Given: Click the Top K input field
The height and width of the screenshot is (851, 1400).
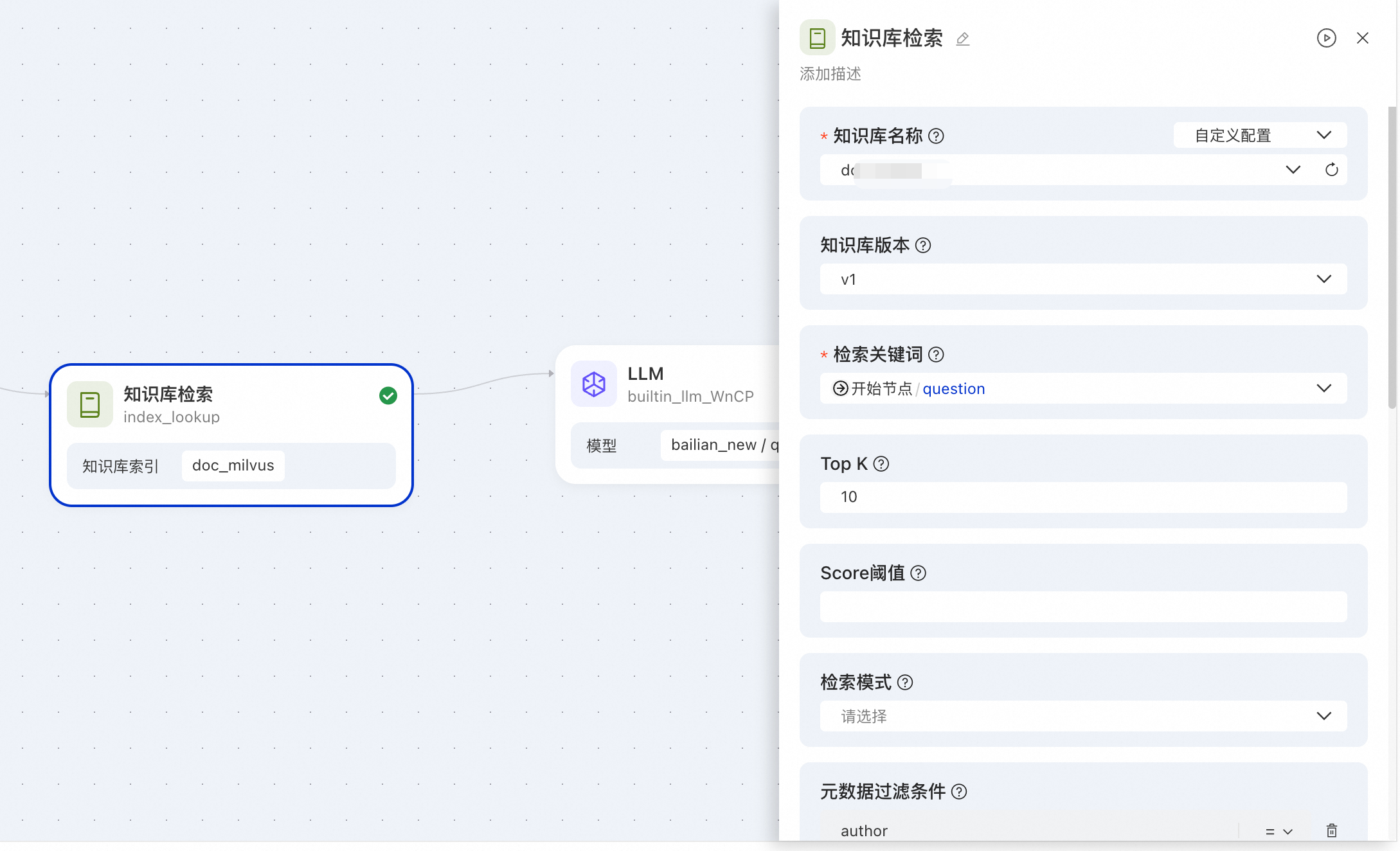Looking at the screenshot, I should click(1083, 497).
